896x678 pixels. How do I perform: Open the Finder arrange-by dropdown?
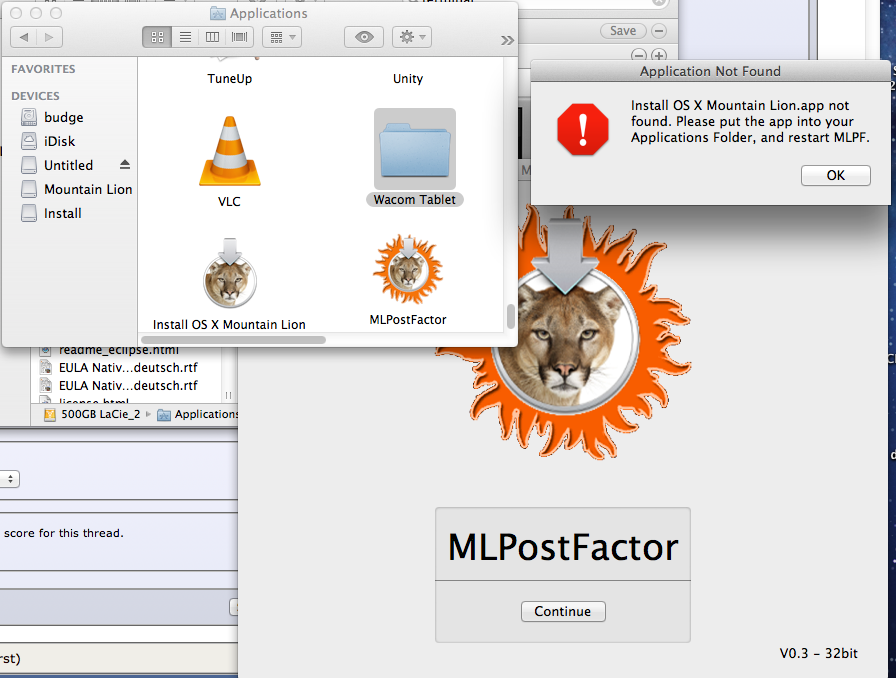click(x=282, y=37)
